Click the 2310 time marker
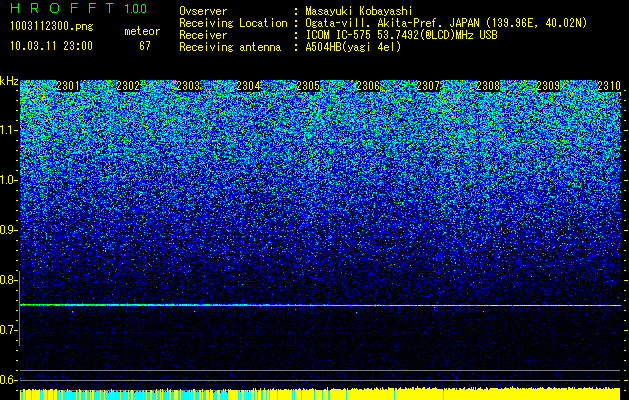The width and height of the screenshot is (629, 400). [609, 86]
